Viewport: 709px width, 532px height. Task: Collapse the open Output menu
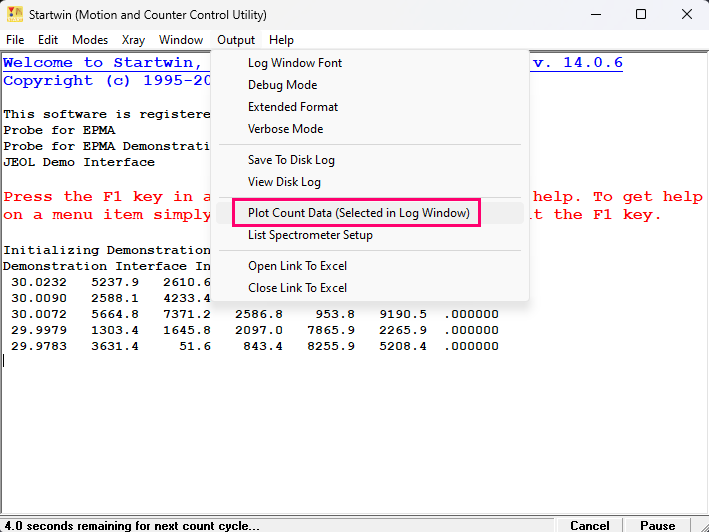[x=236, y=40]
